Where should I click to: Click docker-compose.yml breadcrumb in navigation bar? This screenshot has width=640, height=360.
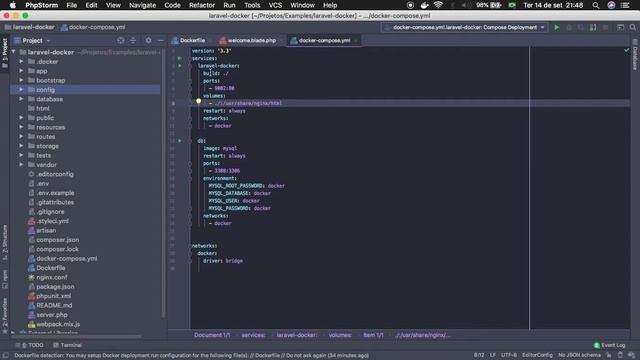tap(93, 27)
